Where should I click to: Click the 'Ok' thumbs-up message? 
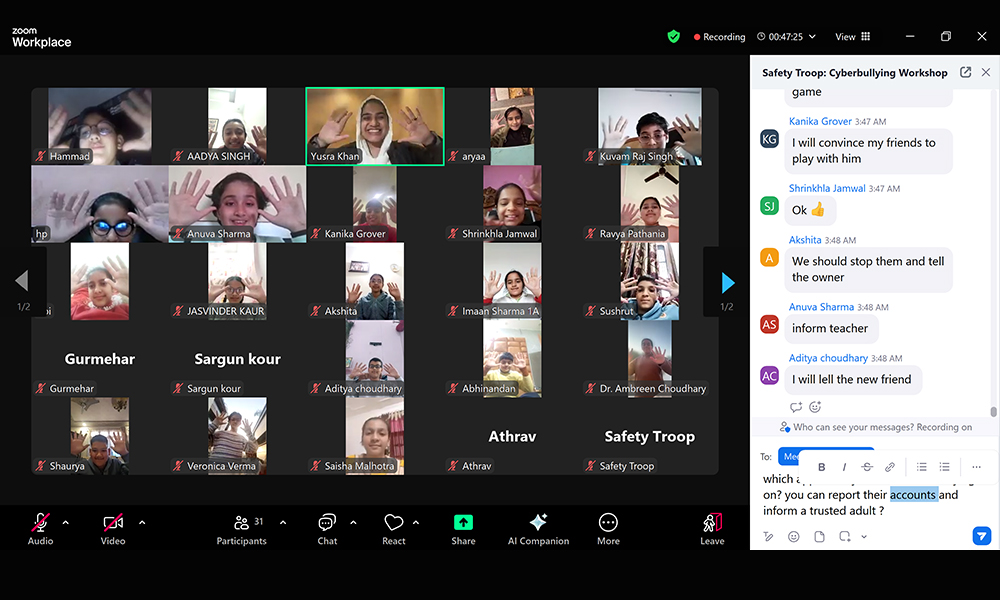pos(810,210)
